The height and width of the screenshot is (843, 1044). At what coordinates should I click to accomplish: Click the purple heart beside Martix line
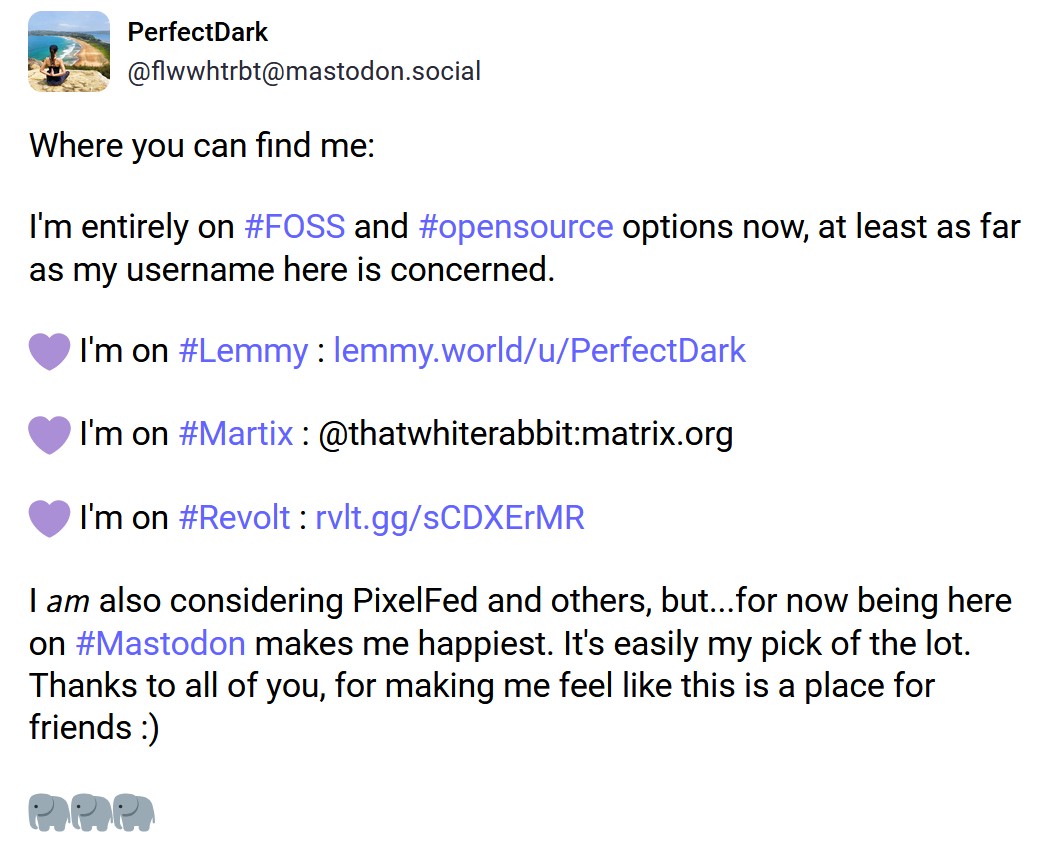(x=49, y=434)
